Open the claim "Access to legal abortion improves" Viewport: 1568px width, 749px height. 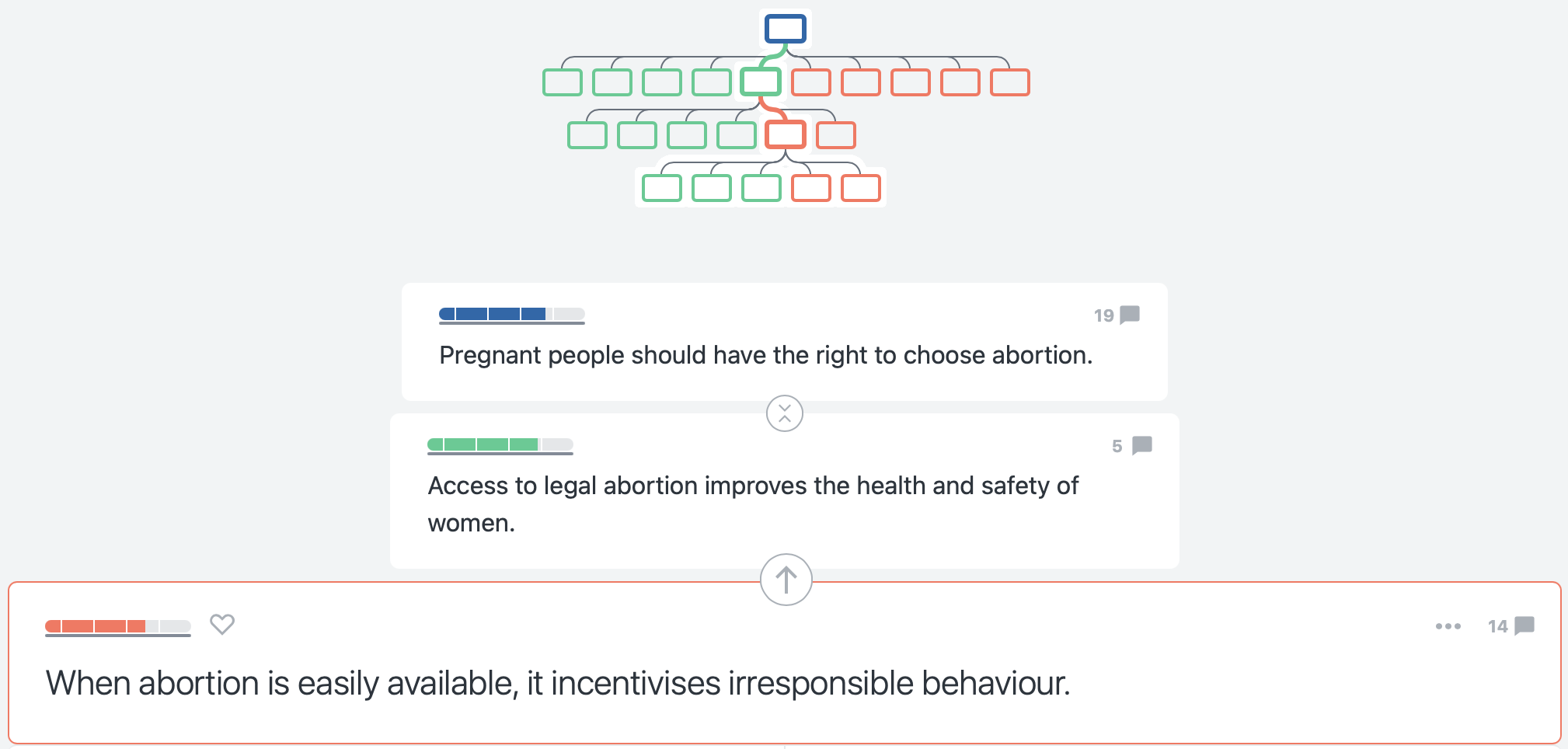pos(753,504)
